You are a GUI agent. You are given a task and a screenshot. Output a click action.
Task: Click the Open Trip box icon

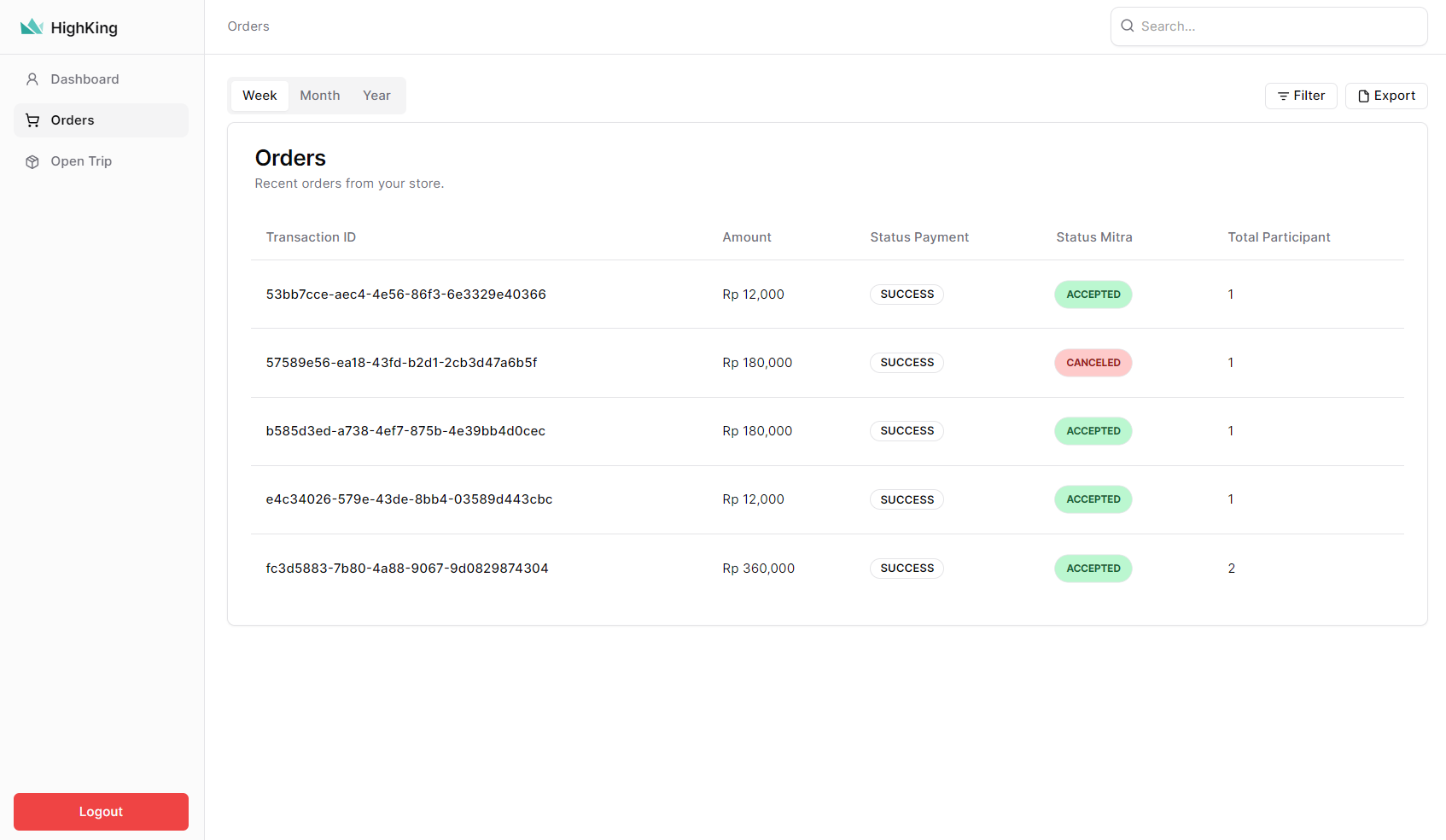[32, 161]
